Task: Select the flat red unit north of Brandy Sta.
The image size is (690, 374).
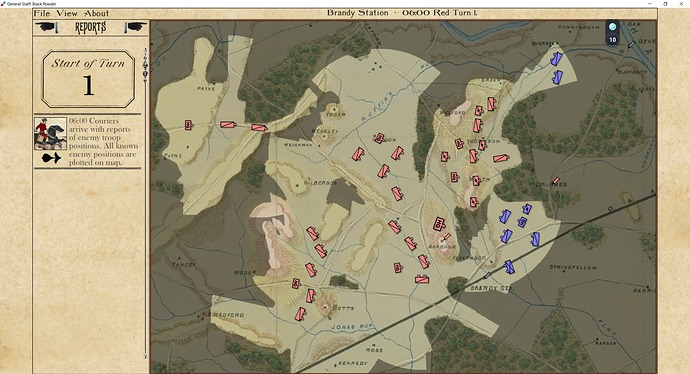Action: (422, 279)
